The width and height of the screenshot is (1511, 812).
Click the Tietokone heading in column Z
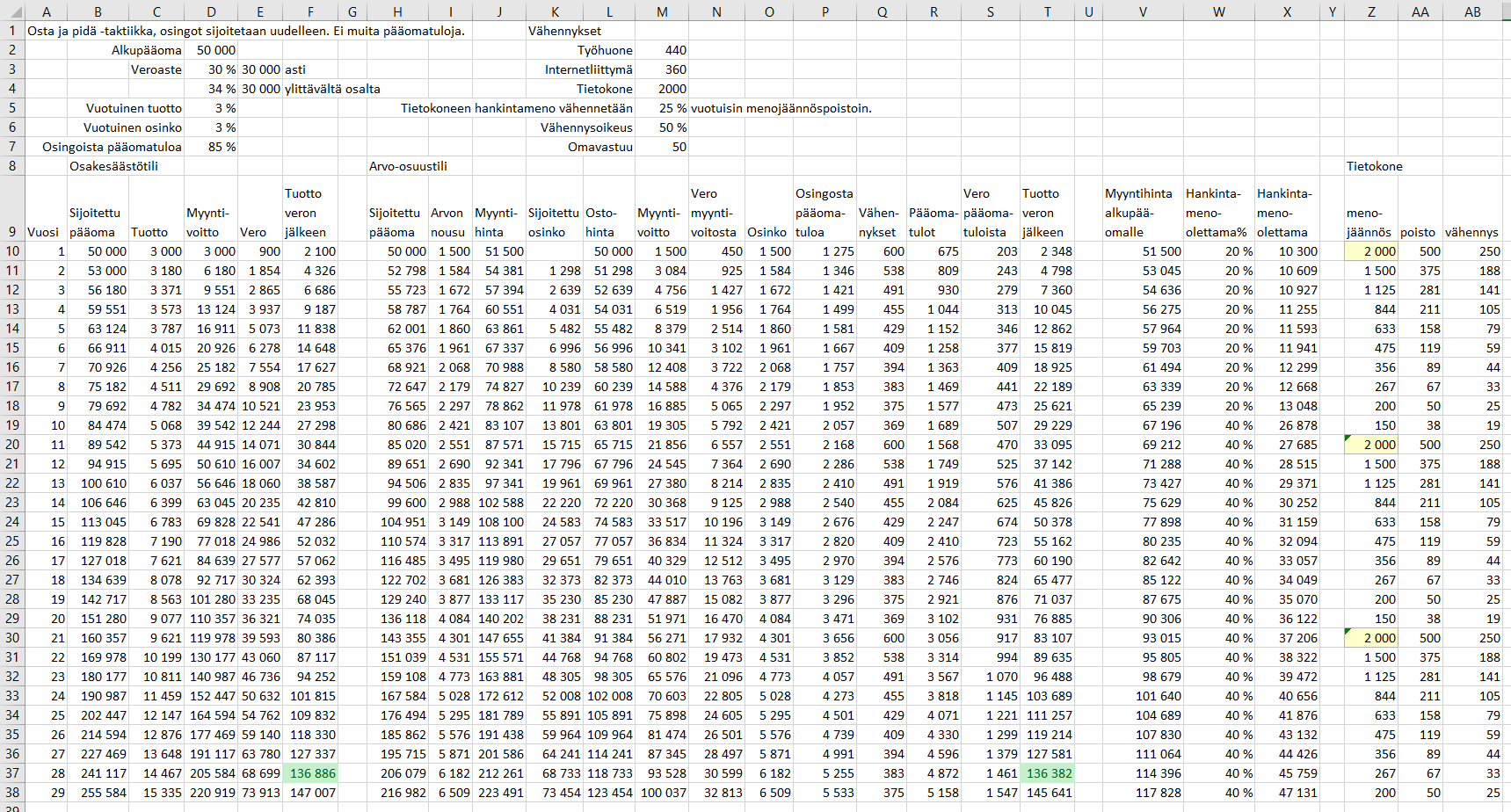(x=1374, y=166)
